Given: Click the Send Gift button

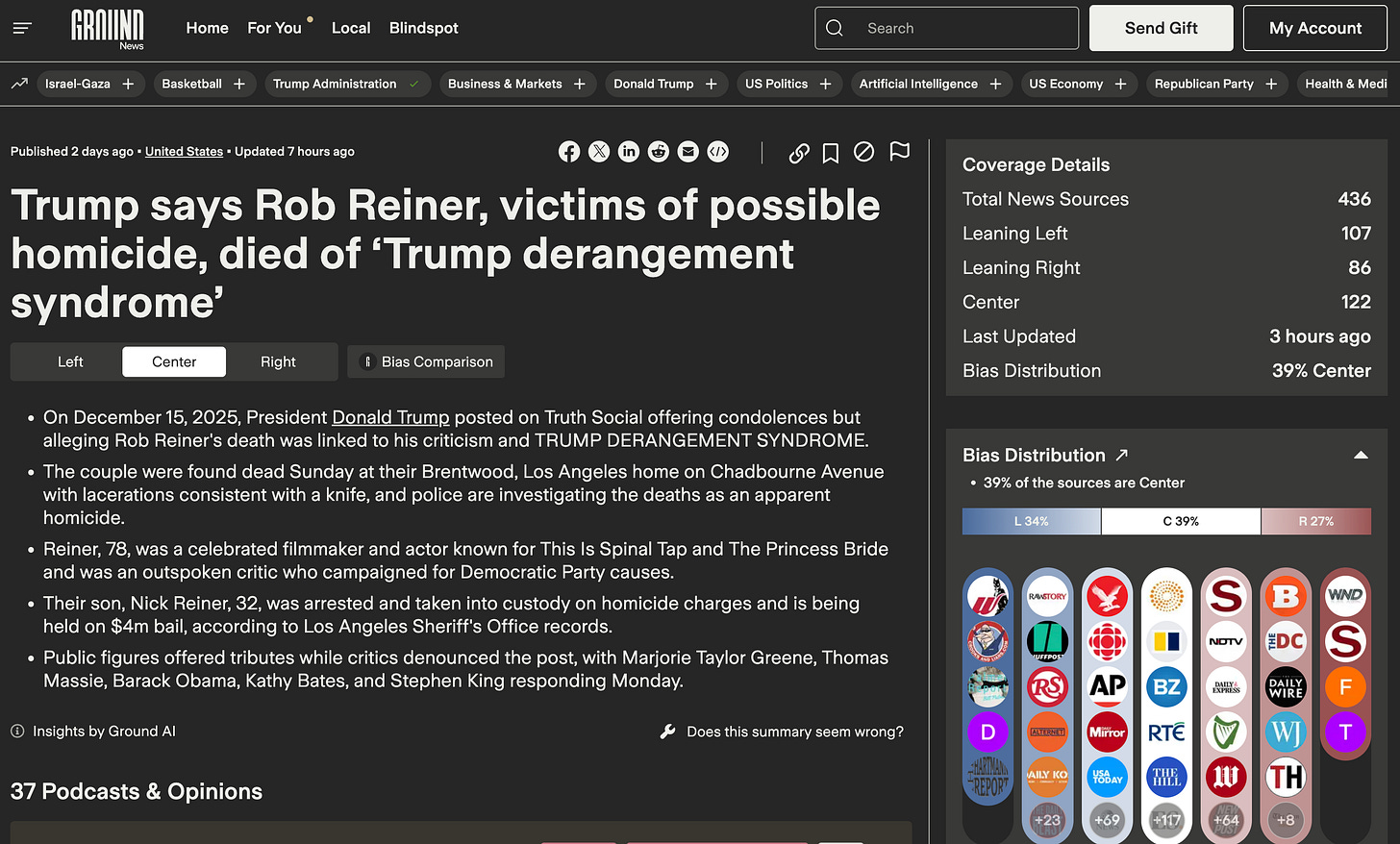Looking at the screenshot, I should pyautogui.click(x=1161, y=28).
